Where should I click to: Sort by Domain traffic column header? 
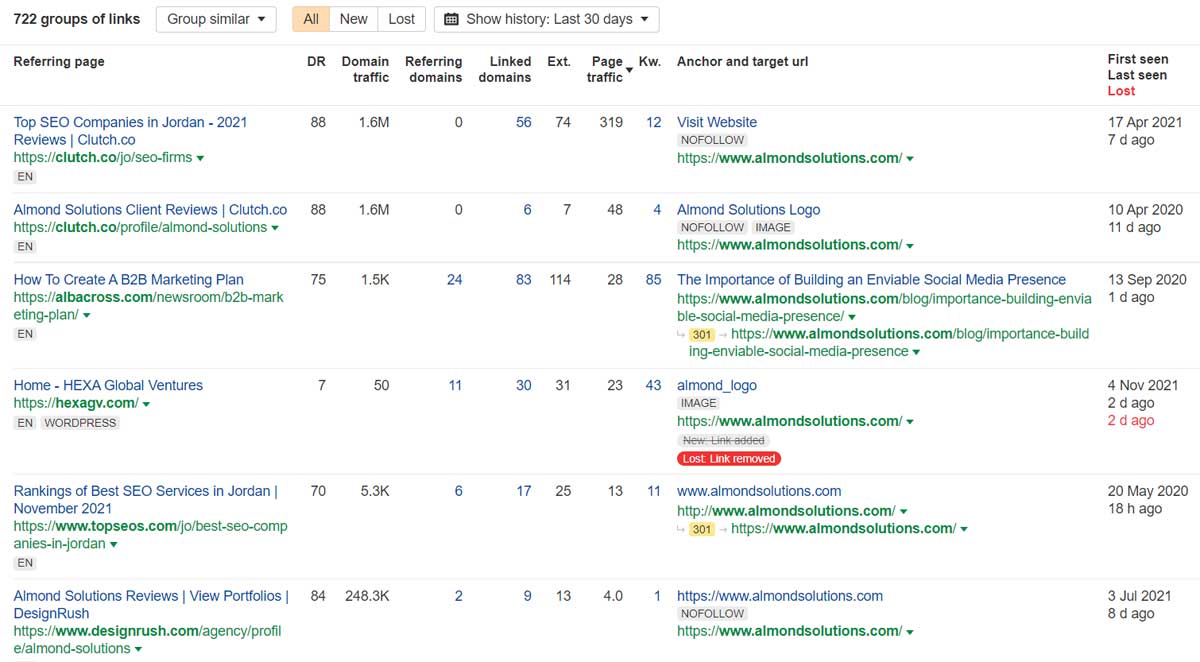click(366, 69)
